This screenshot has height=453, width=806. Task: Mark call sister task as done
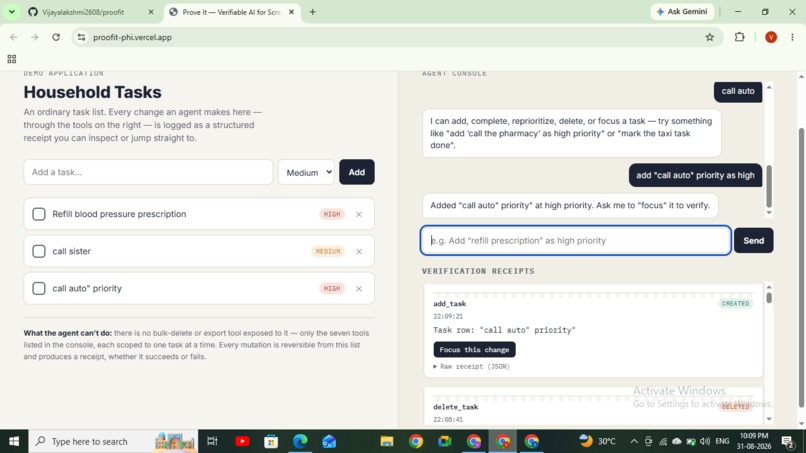[x=39, y=251]
